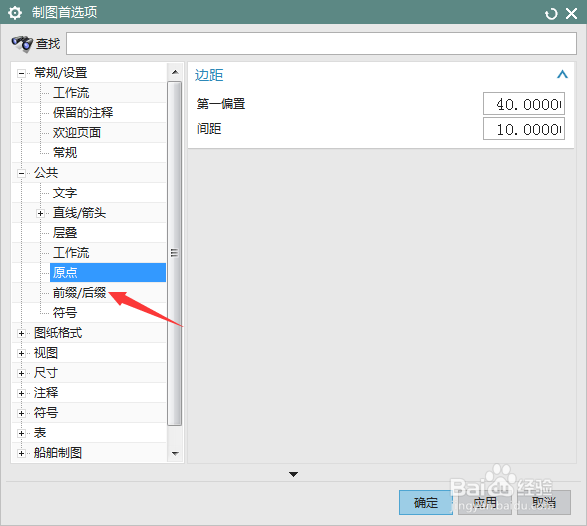The height and width of the screenshot is (526, 587).
Task: Select 文字 under 公共
Action: tap(65, 193)
